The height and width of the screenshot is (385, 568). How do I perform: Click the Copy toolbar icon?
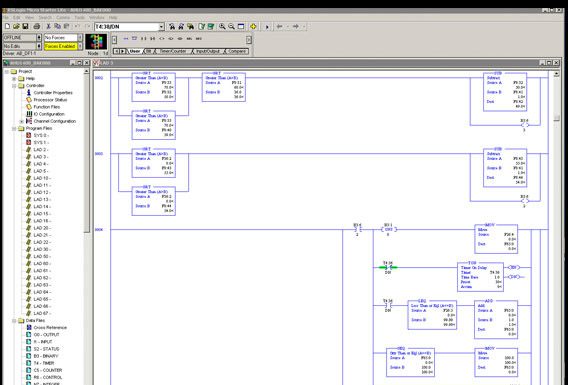[x=58, y=26]
